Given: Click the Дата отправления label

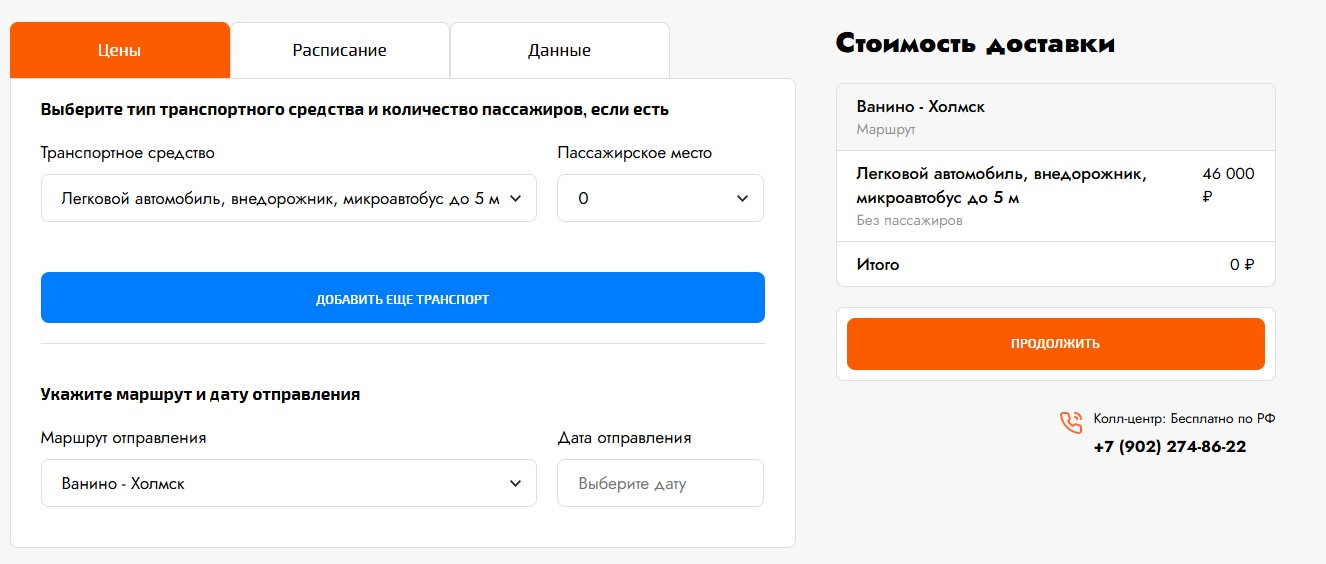Looking at the screenshot, I should [x=624, y=438].
